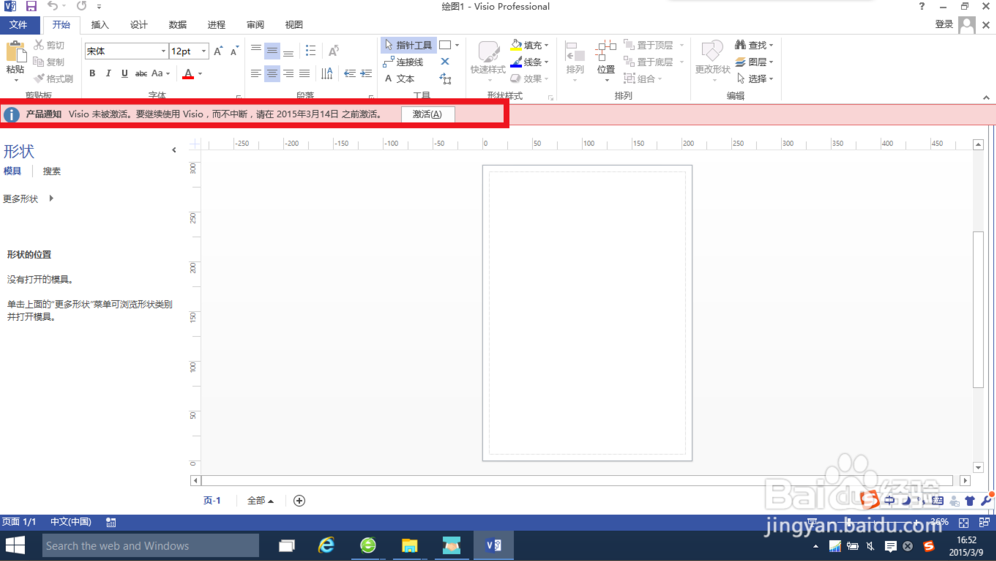The image size is (996, 561).
Task: Open the 12pt font size dropdown
Action: 204,51
